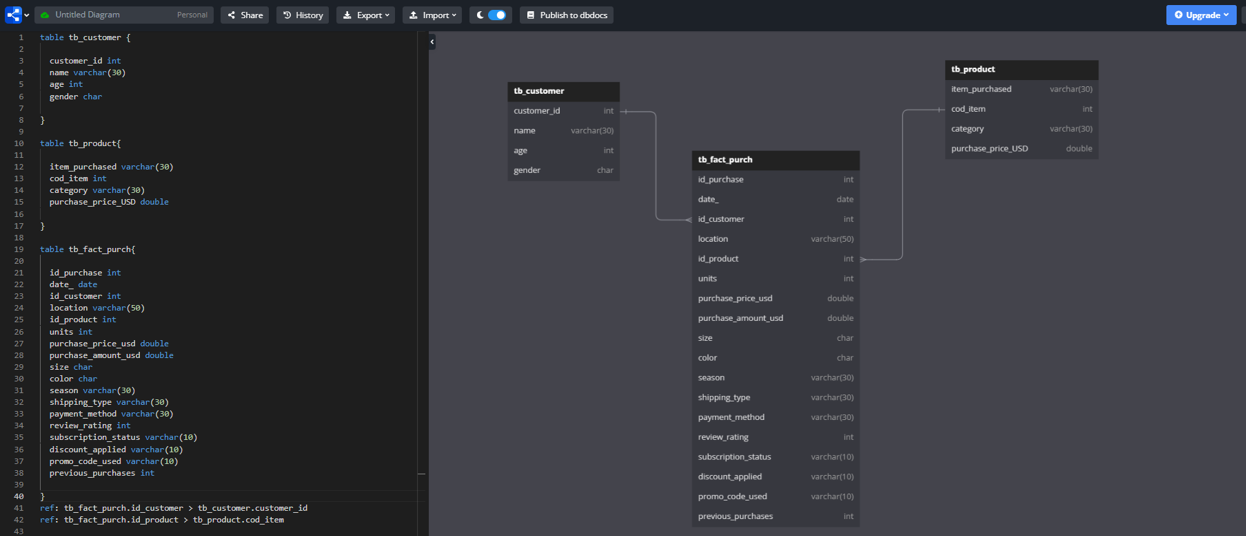The image size is (1246, 536).
Task: Click category field in tb_product table
Action: coord(1022,129)
